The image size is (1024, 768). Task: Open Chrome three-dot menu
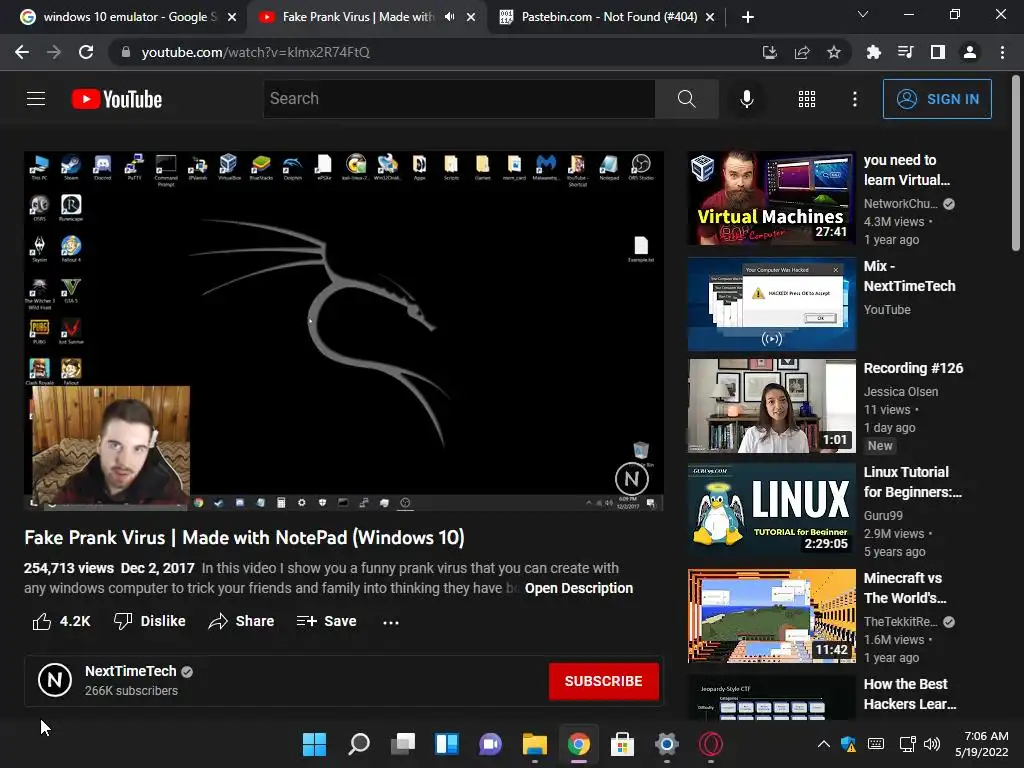coord(1002,52)
